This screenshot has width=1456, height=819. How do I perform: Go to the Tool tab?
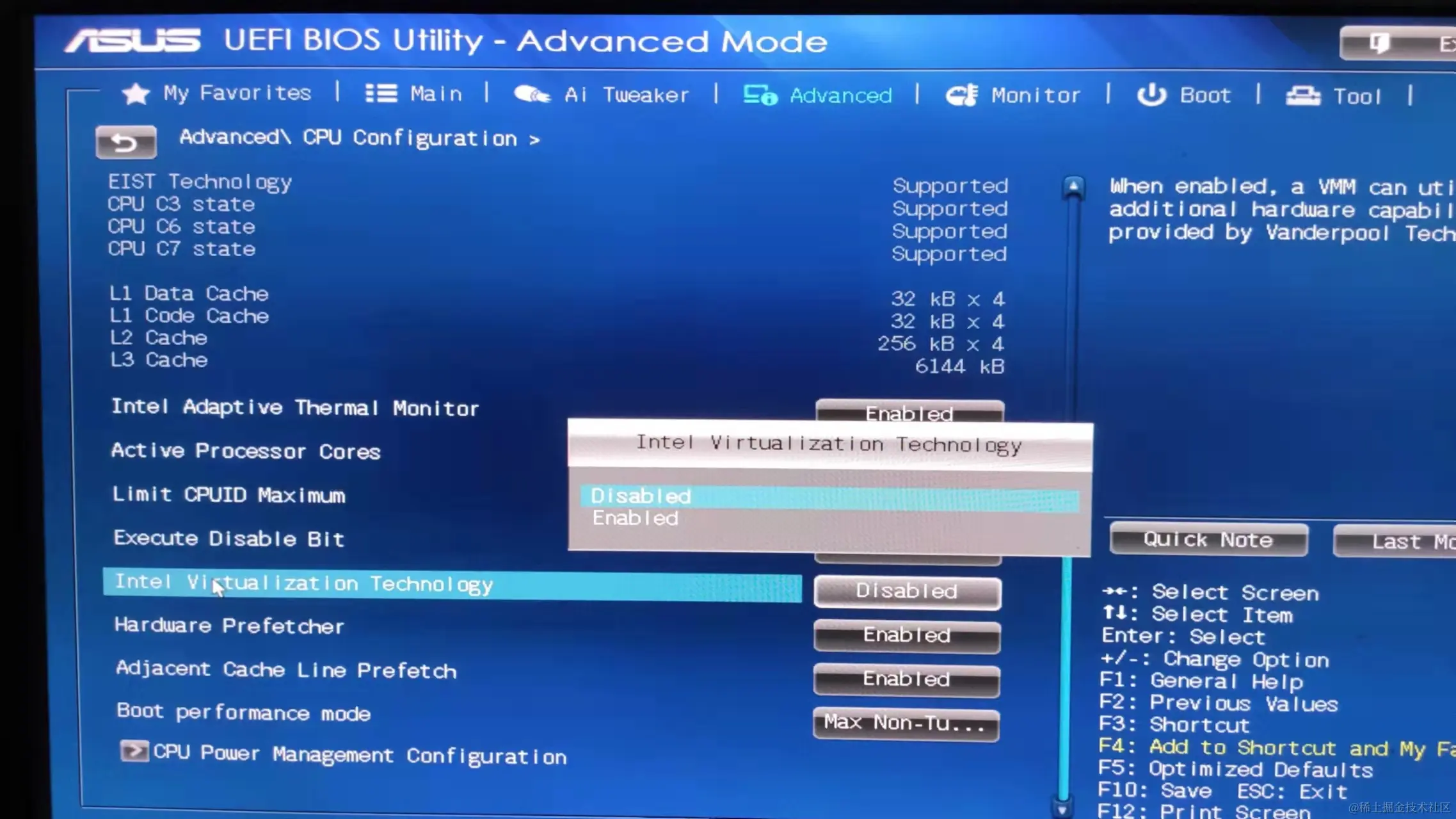coord(1334,96)
